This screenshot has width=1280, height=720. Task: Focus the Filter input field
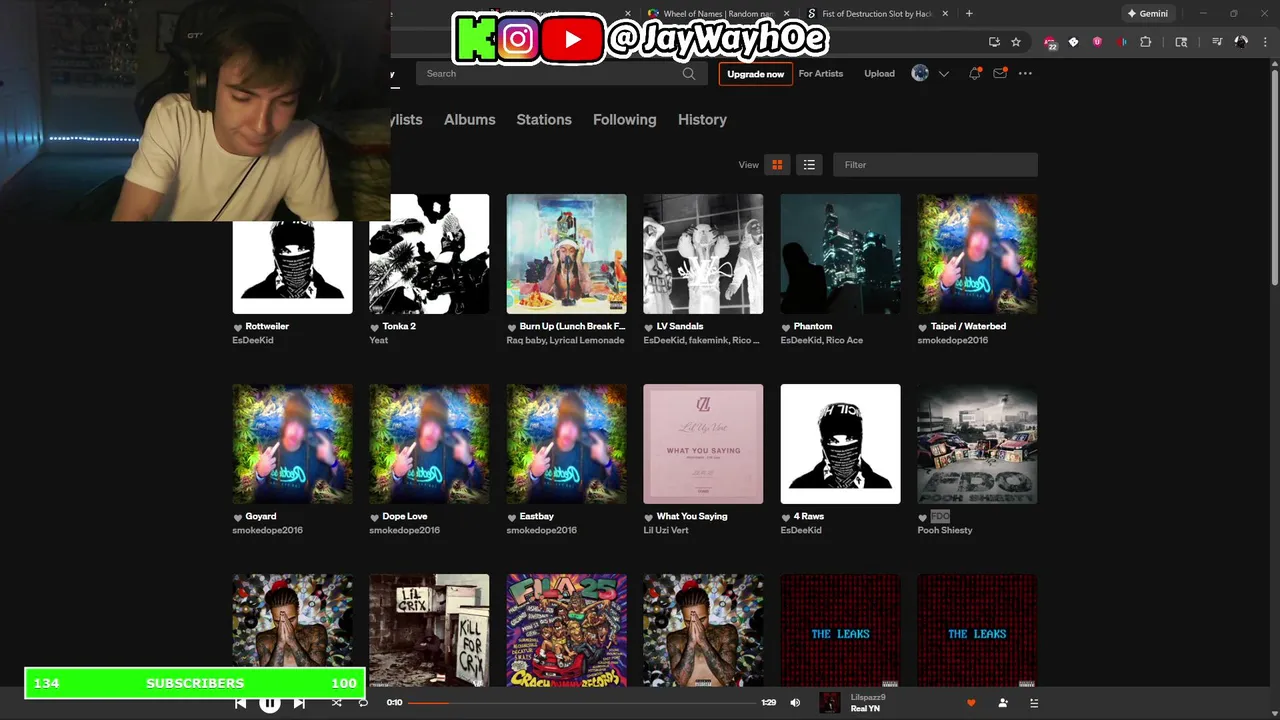(x=935, y=165)
